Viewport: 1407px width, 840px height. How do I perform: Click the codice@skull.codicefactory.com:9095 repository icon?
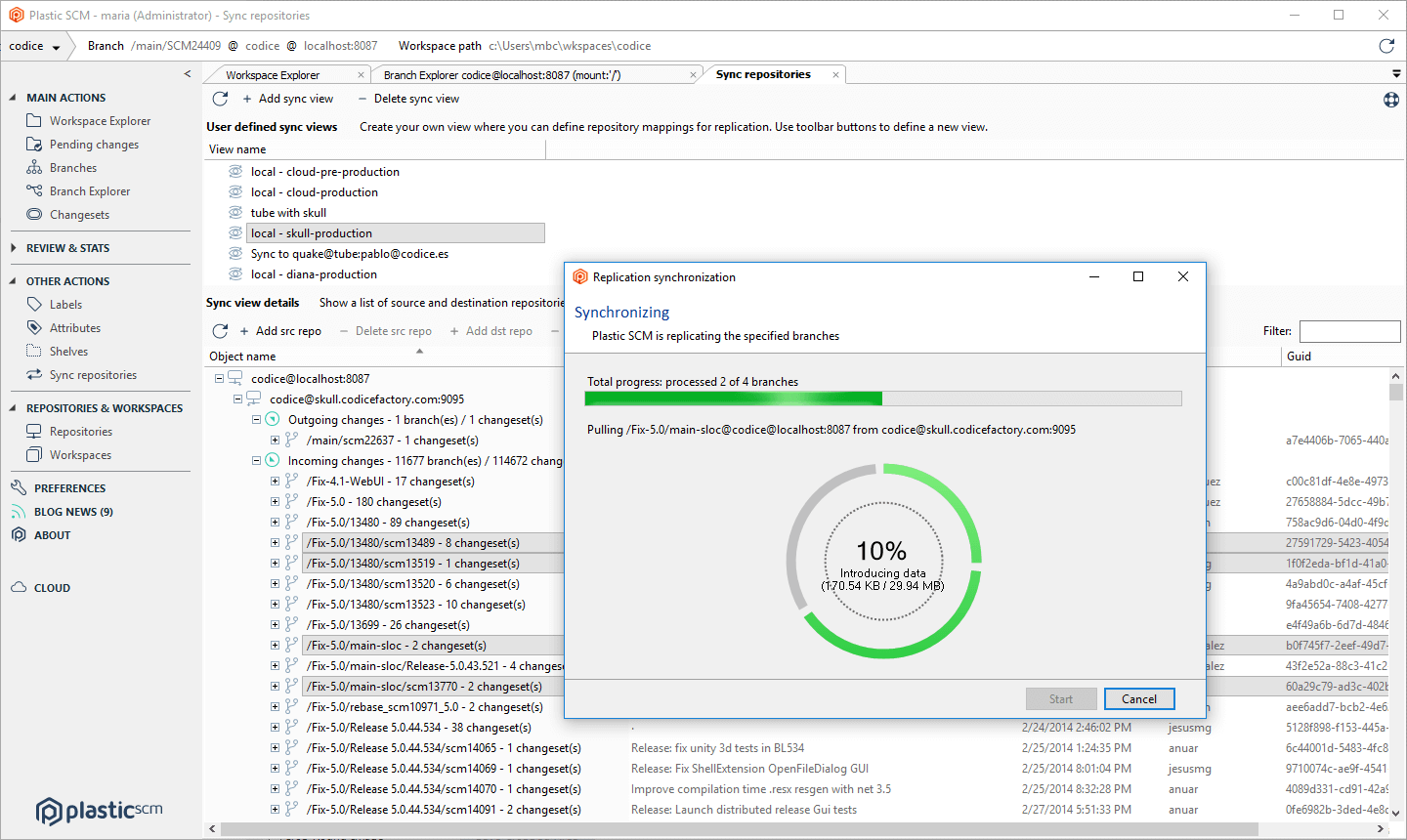pos(254,399)
